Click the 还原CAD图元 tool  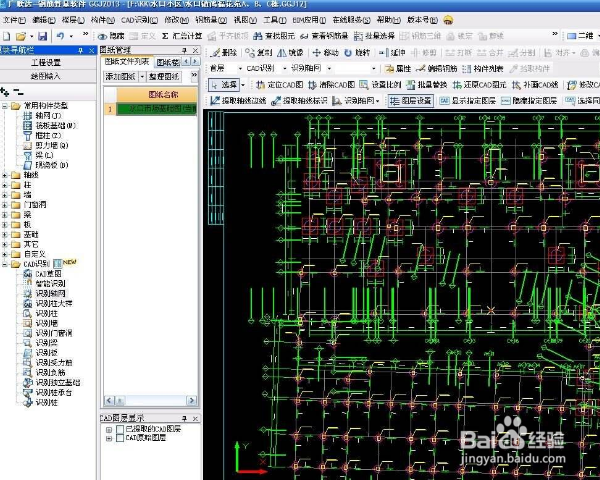coord(479,85)
